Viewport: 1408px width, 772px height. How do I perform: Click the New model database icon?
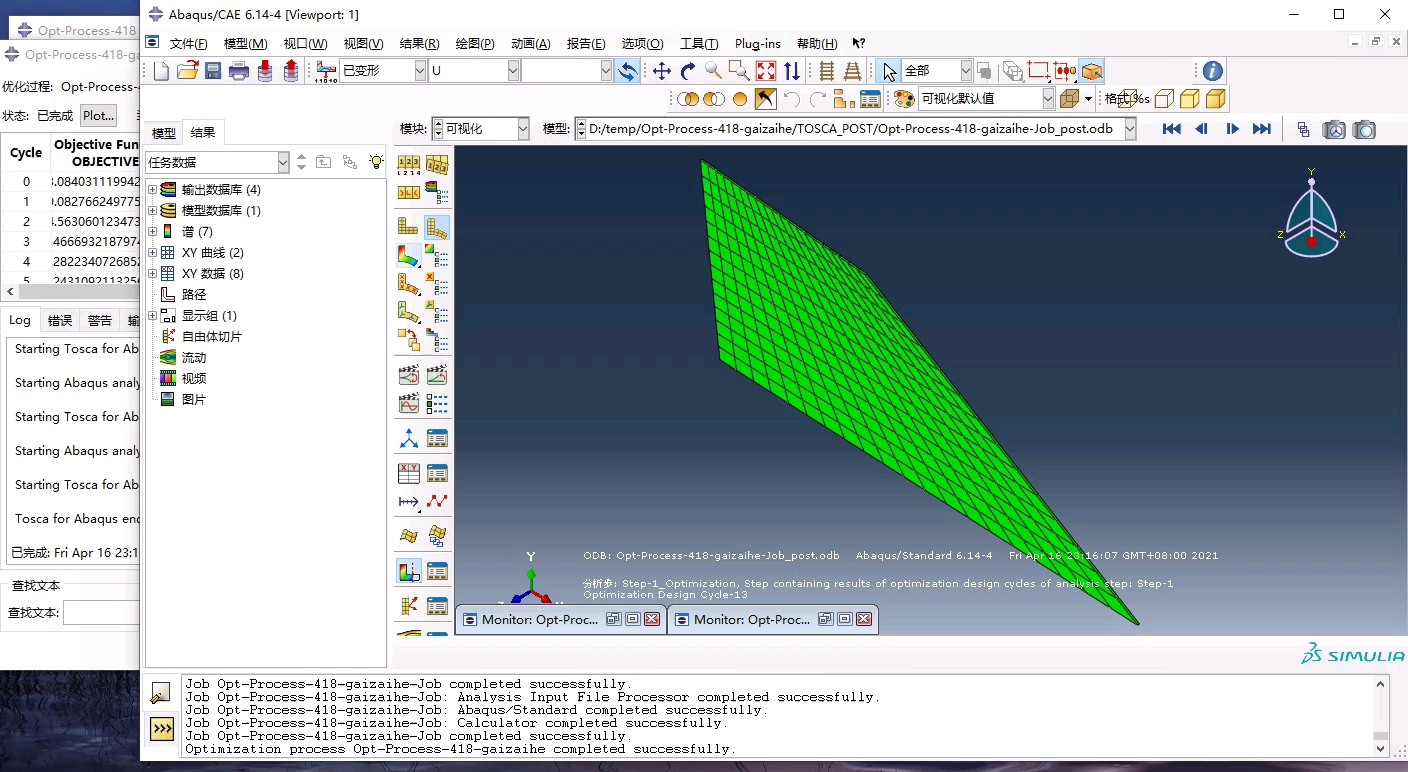click(x=161, y=71)
